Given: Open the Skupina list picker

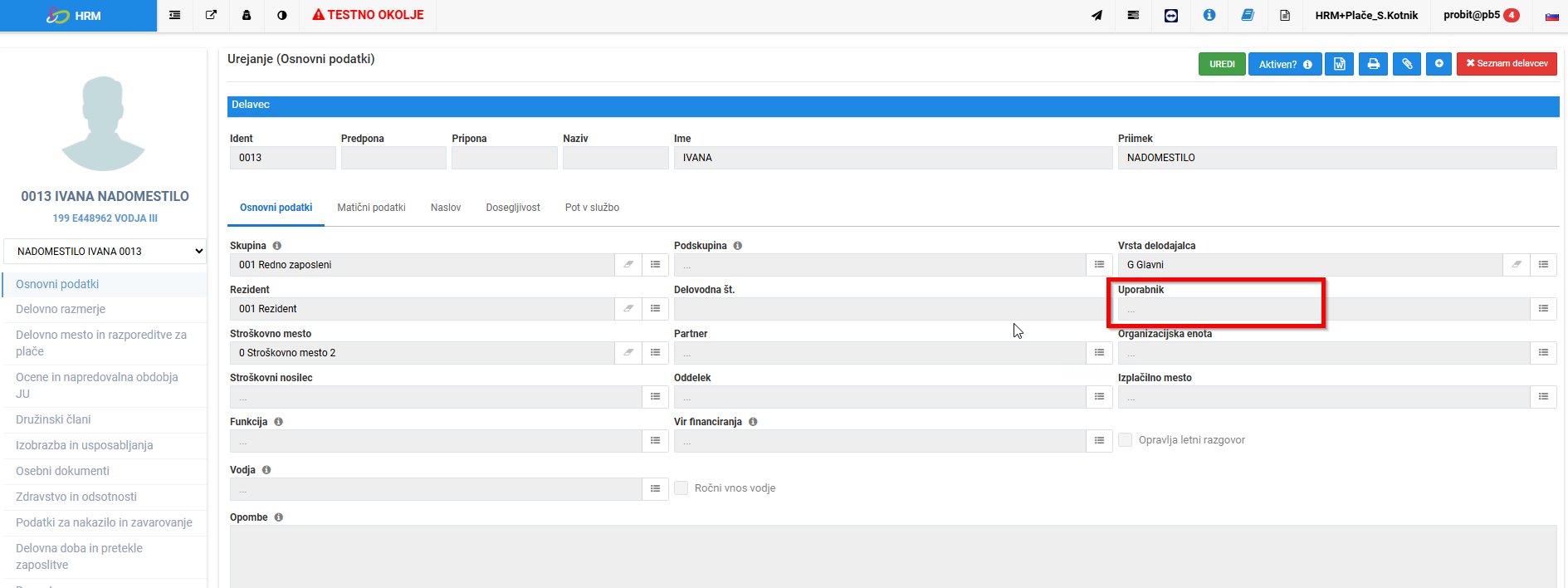Looking at the screenshot, I should 655,265.
